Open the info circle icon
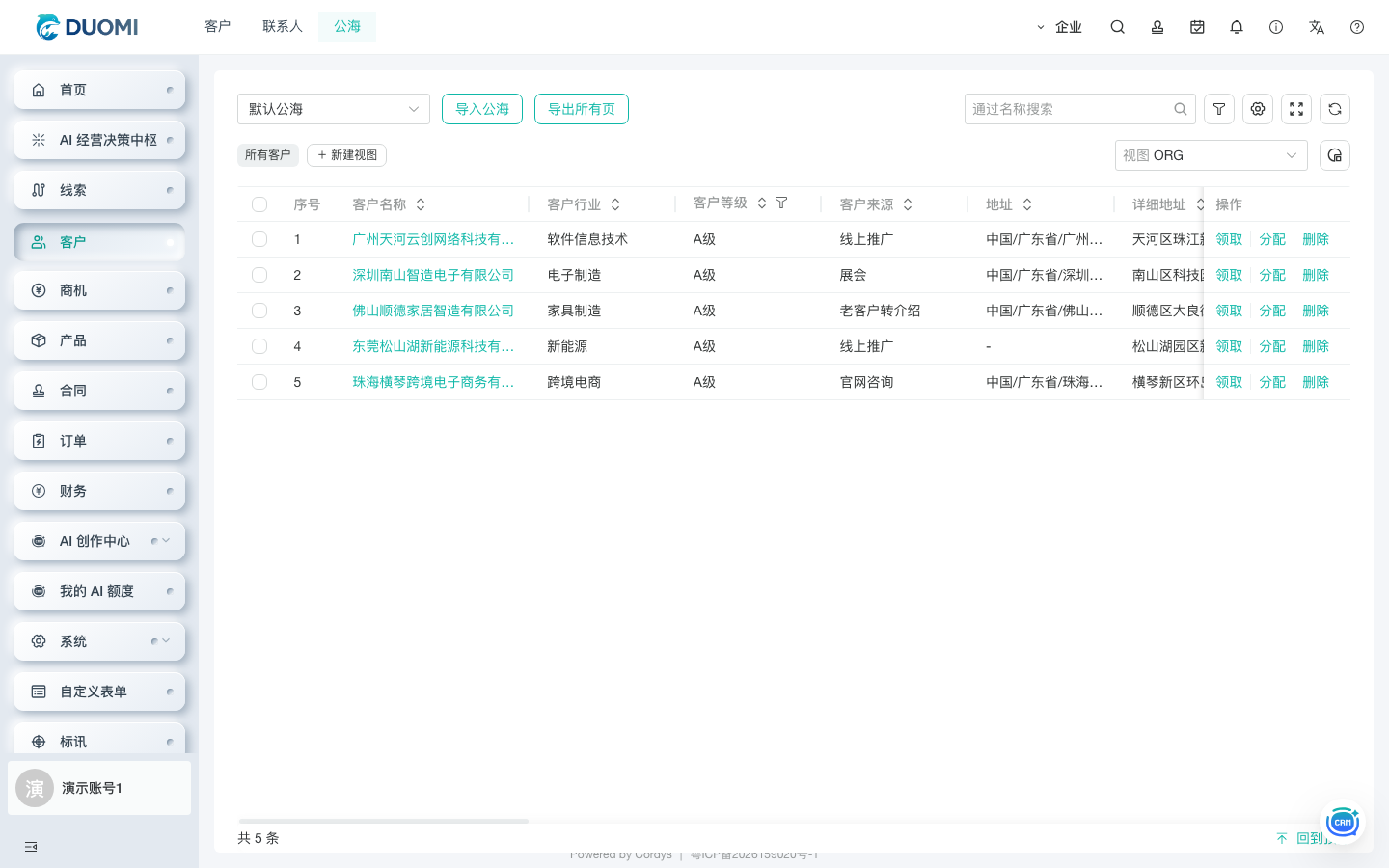The width and height of the screenshot is (1389, 868). 1276,27
